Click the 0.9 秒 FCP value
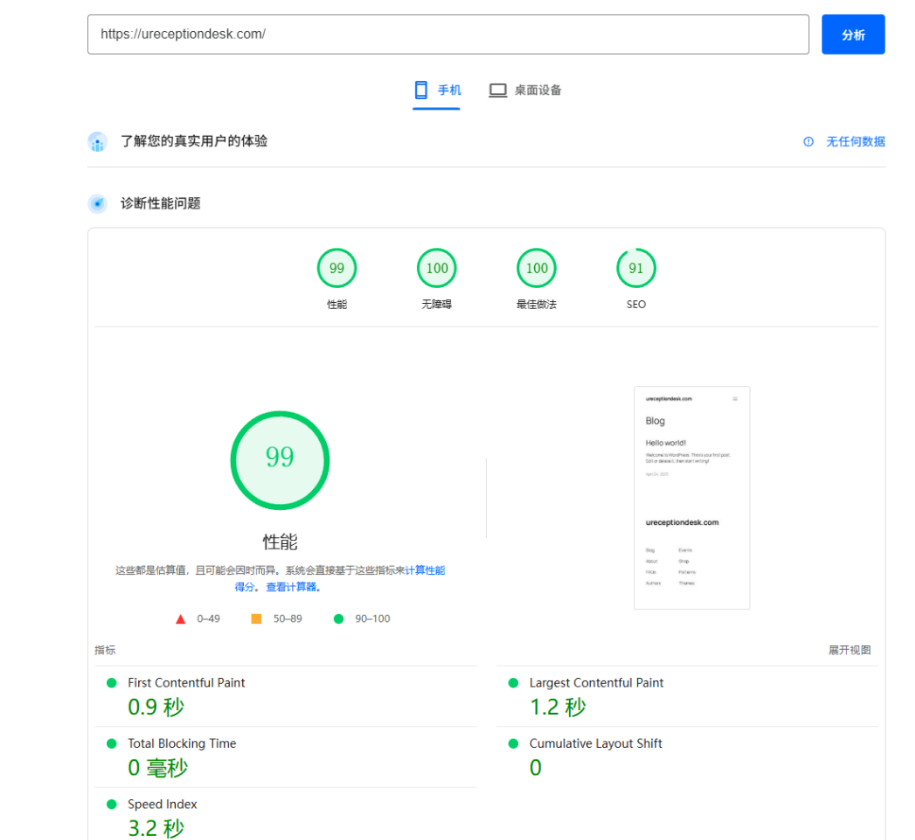This screenshot has width=915, height=840. tap(156, 707)
